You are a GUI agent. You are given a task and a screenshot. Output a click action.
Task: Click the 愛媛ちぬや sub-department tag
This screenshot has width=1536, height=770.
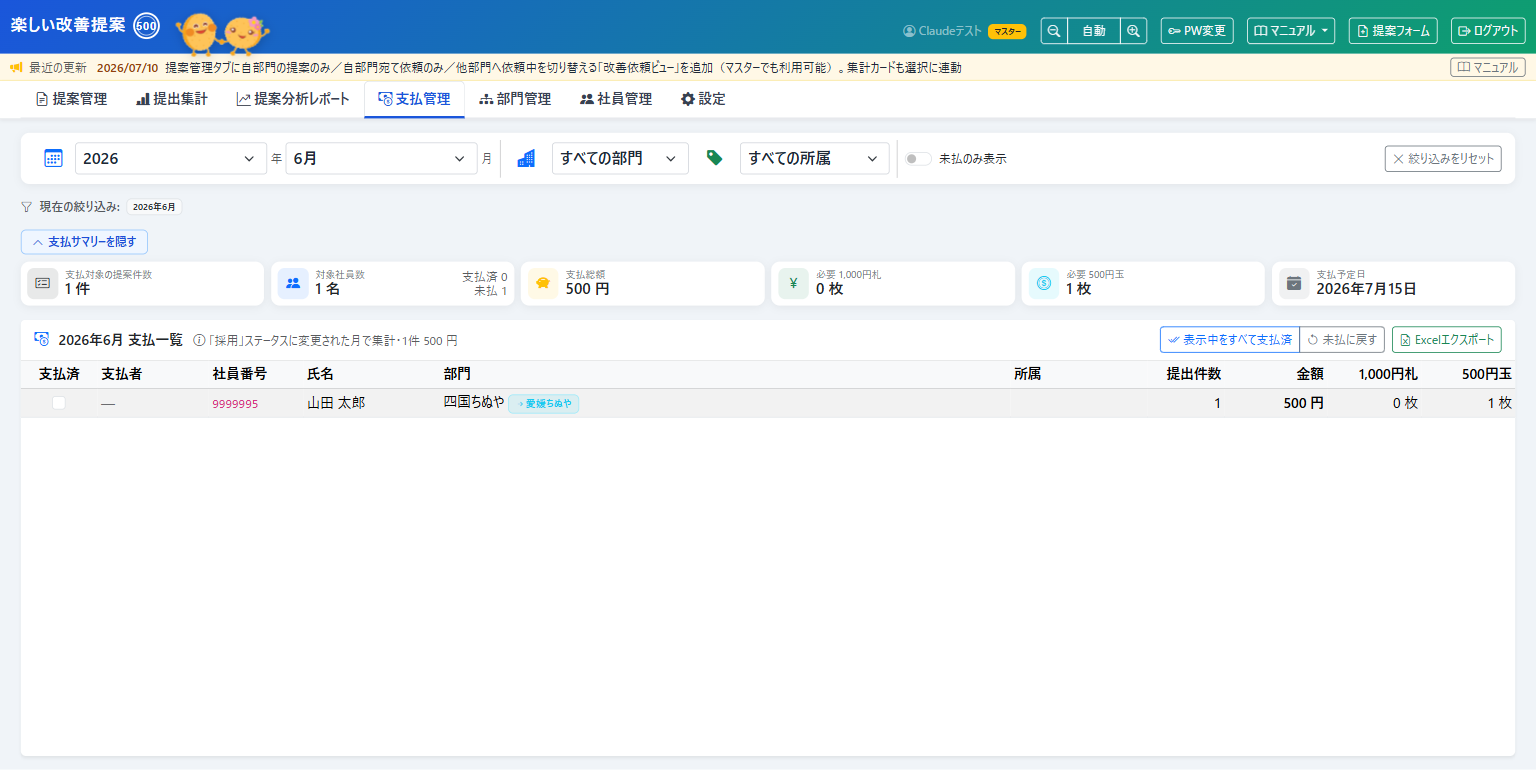(544, 403)
